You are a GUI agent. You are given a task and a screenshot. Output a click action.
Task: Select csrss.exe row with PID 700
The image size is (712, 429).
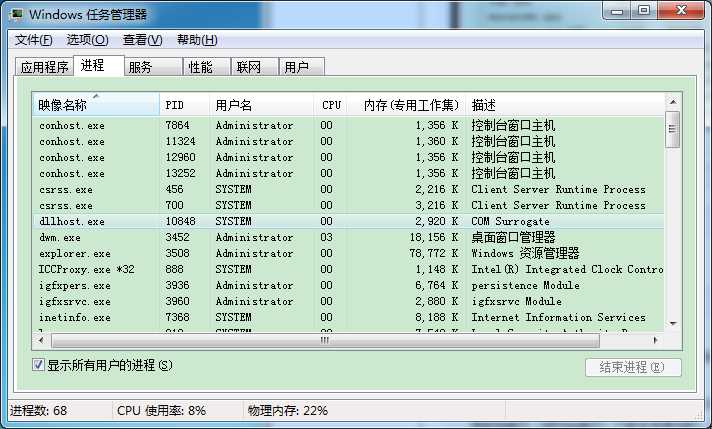[x=348, y=205]
